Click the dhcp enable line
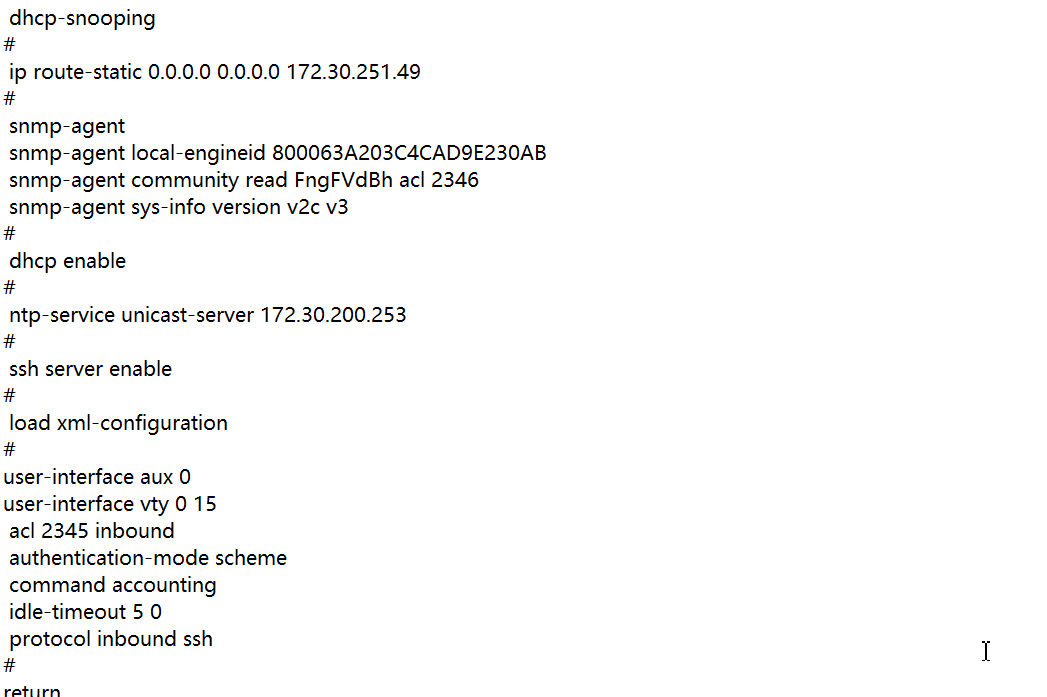The image size is (1047, 697). coord(67,261)
